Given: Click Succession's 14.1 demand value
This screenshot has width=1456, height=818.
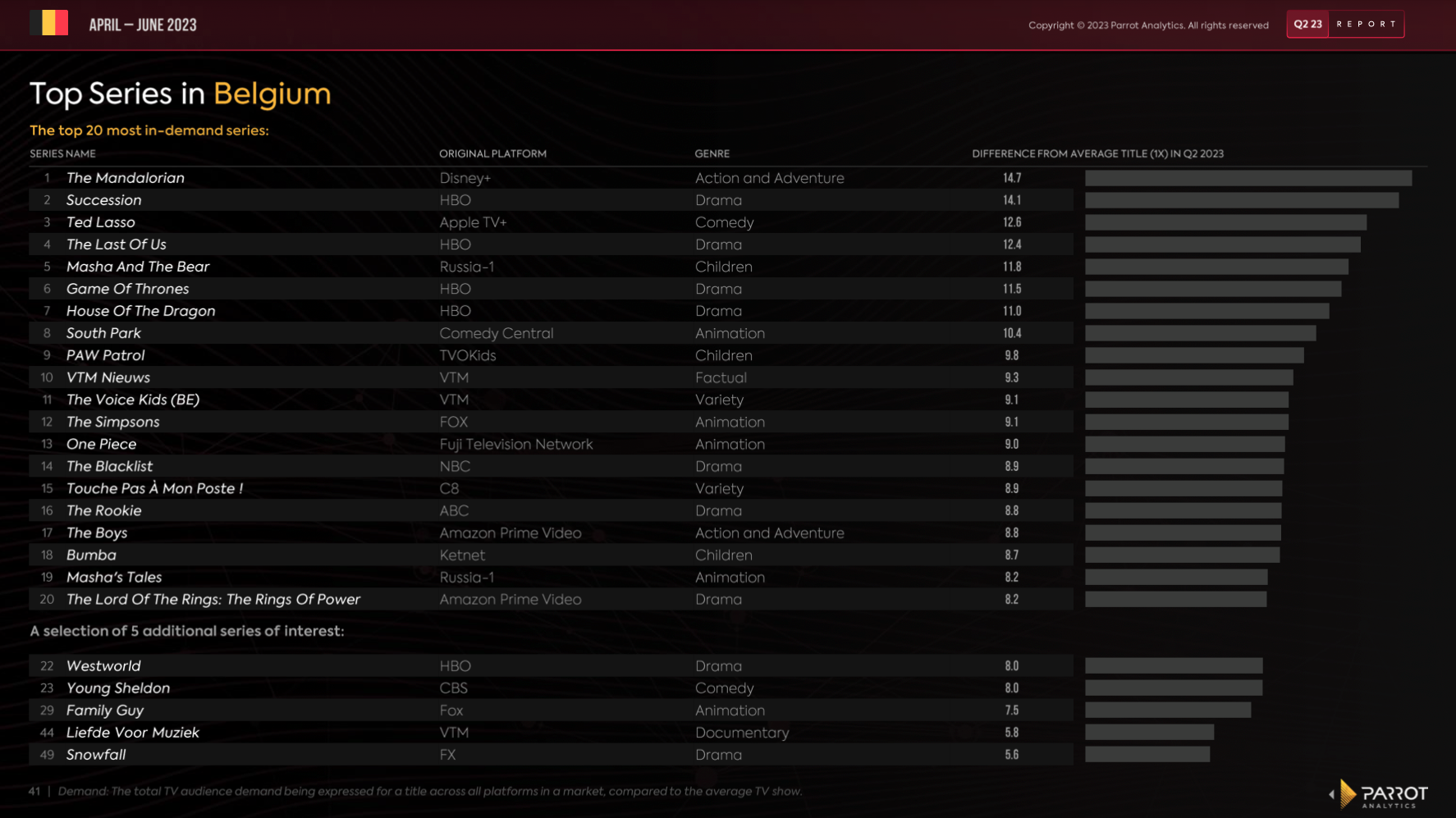Looking at the screenshot, I should tap(1012, 200).
